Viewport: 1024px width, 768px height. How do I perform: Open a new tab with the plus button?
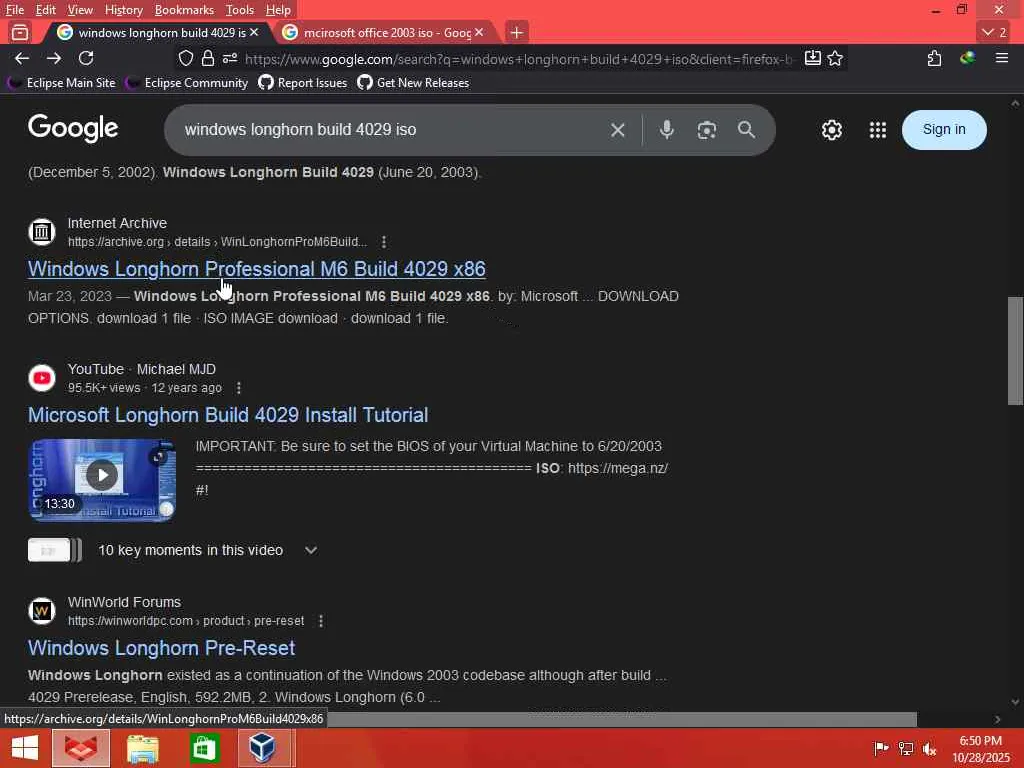[x=517, y=32]
